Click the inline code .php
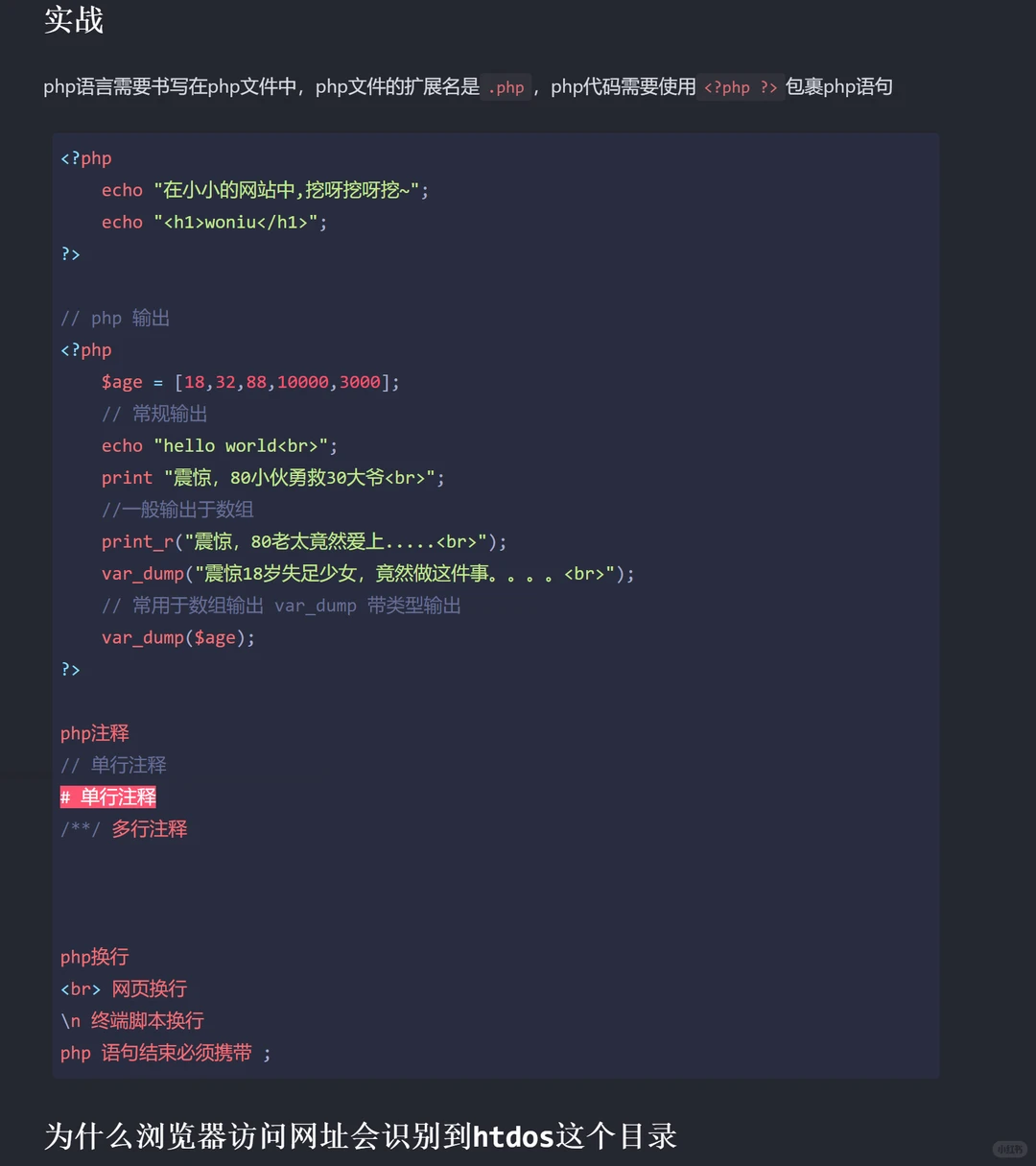Viewport: 1036px width, 1166px height. click(x=506, y=87)
